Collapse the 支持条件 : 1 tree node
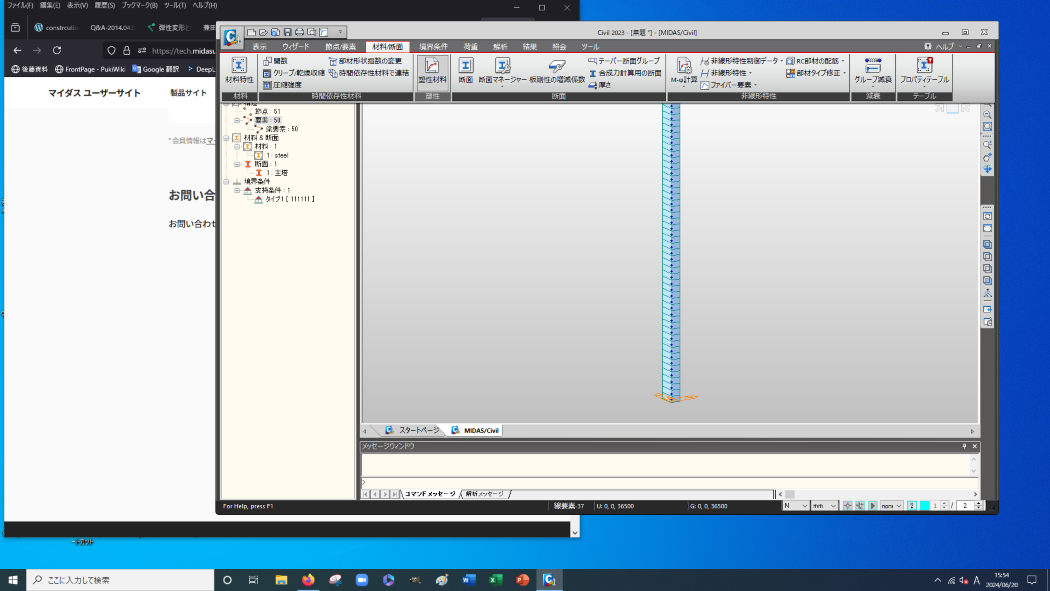Screen dimensions: 1050x591 pyautogui.click(x=237, y=190)
